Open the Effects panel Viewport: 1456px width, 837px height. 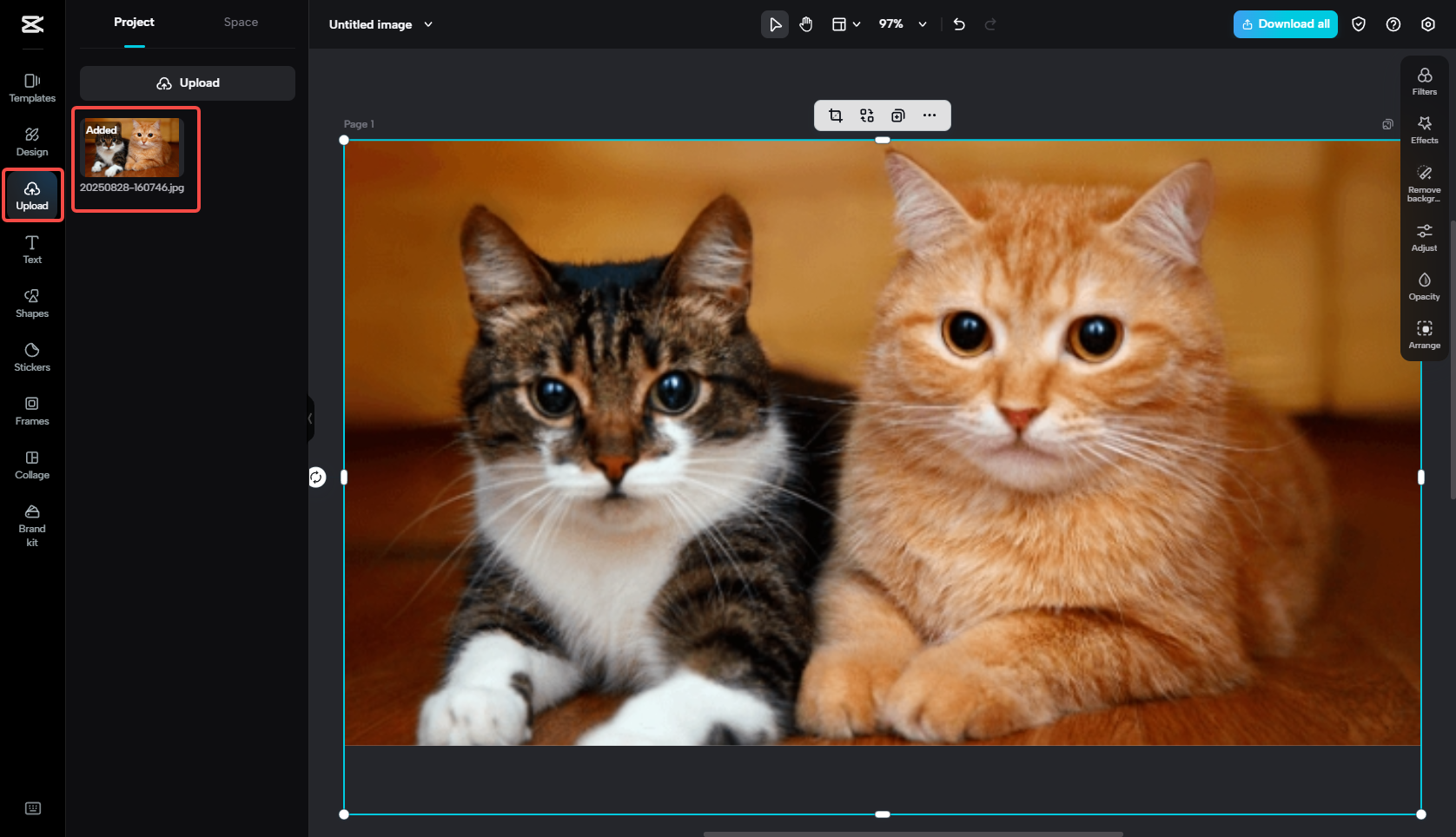1424,129
